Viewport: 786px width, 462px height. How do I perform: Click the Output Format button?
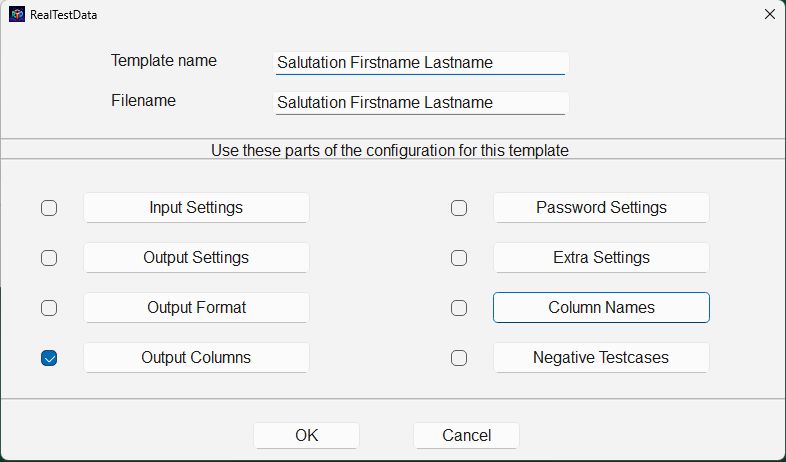[196, 308]
